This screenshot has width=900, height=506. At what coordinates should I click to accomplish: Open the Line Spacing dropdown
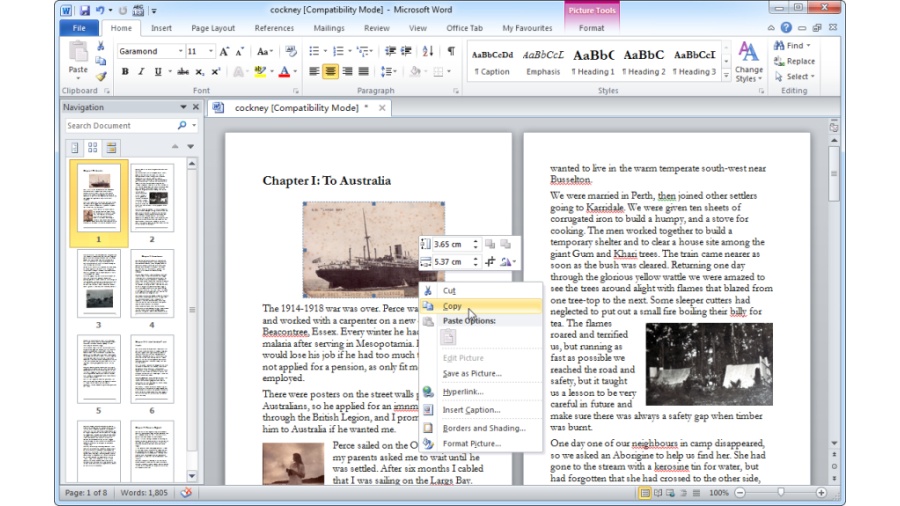389,72
